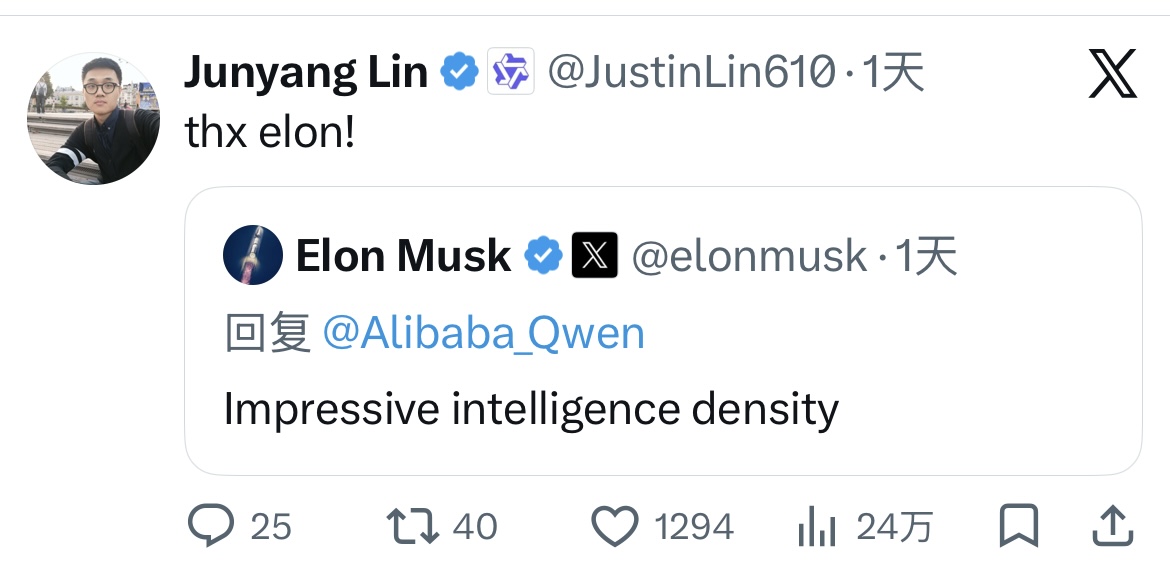This screenshot has width=1170, height=587.
Task: Click the Qwen affiliation badge icon
Action: point(511,73)
